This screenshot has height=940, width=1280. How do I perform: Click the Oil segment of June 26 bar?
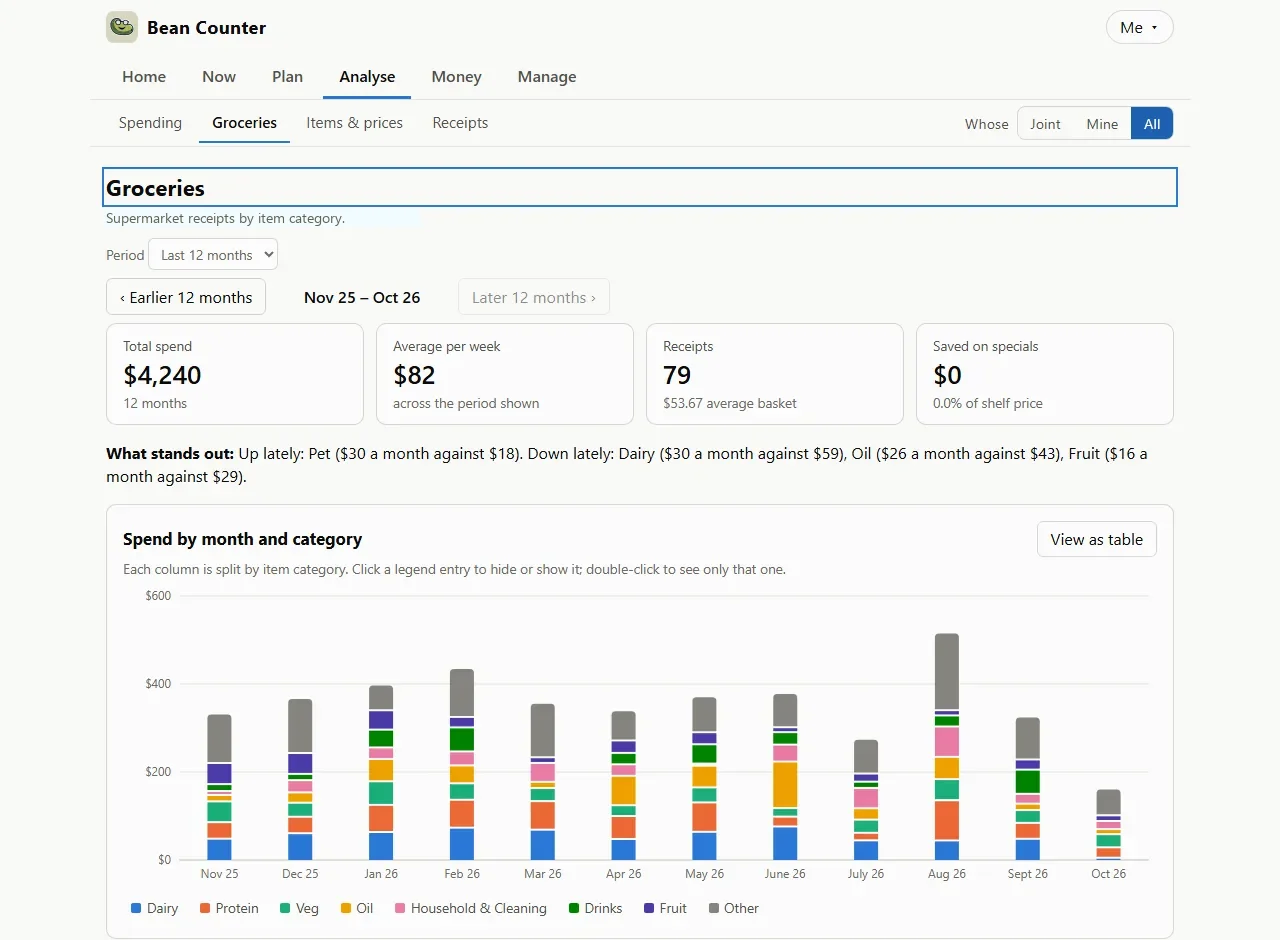tap(785, 785)
